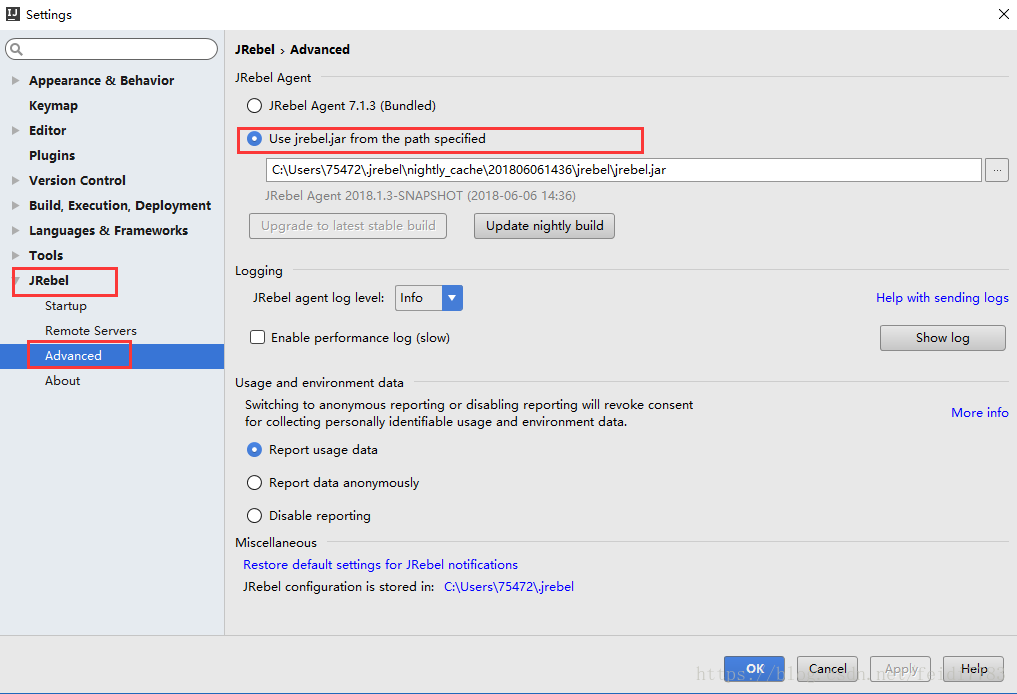Click the jrebel.jar path text field

623,170
